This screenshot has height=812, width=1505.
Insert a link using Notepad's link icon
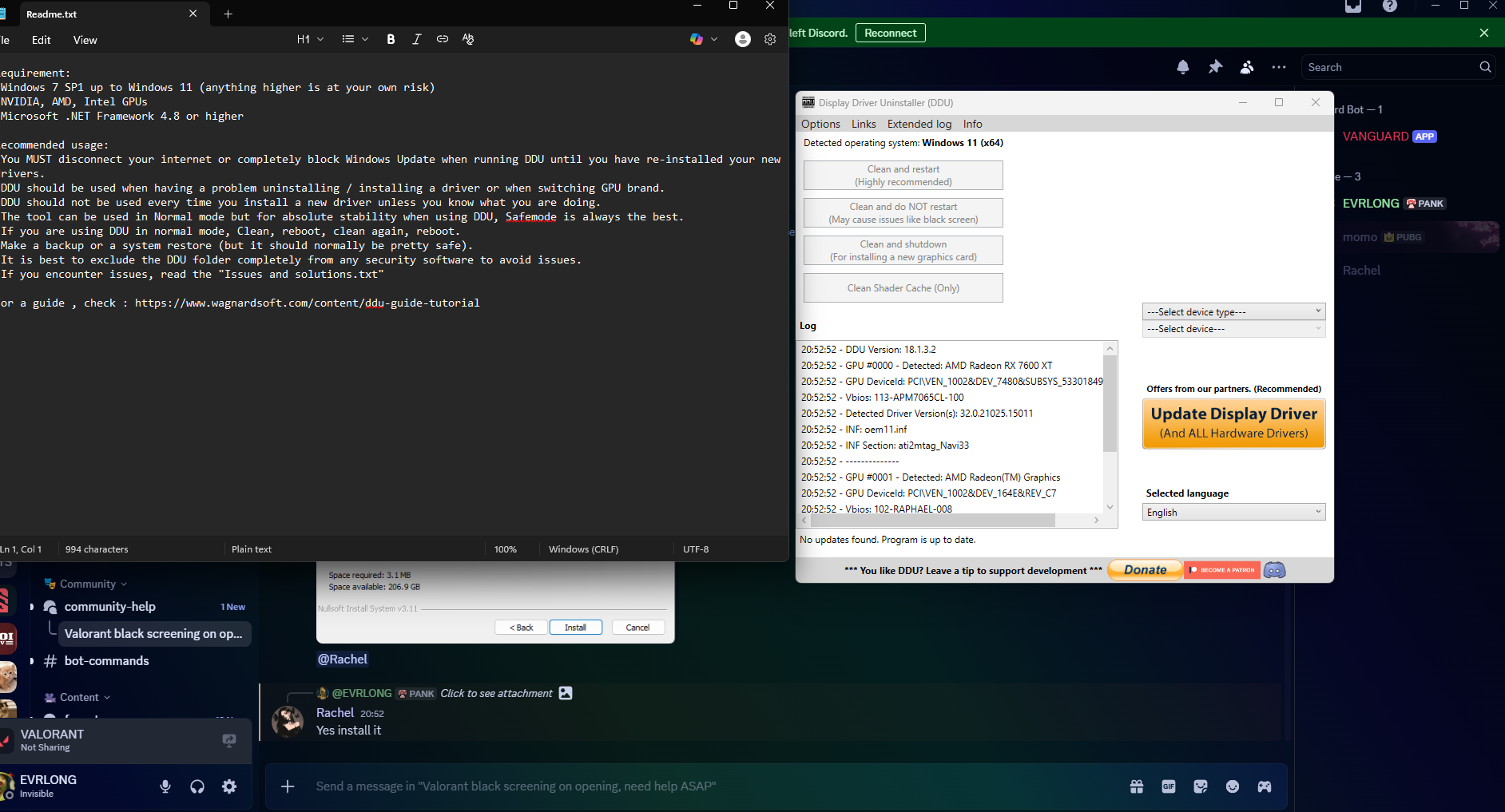pyautogui.click(x=443, y=39)
